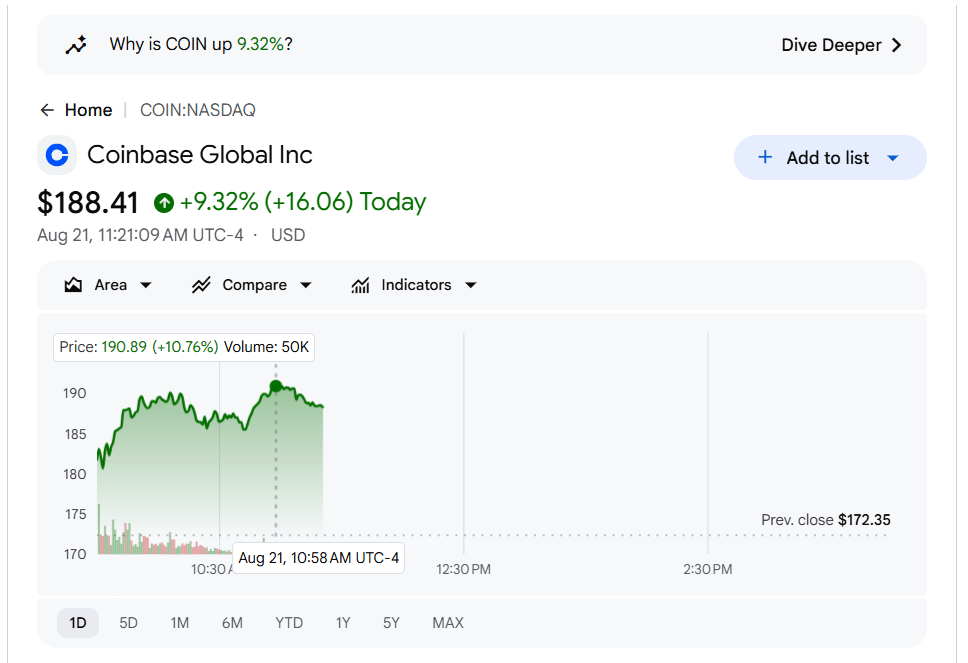Select the 5D time range tab
968x663 pixels.
click(x=128, y=623)
